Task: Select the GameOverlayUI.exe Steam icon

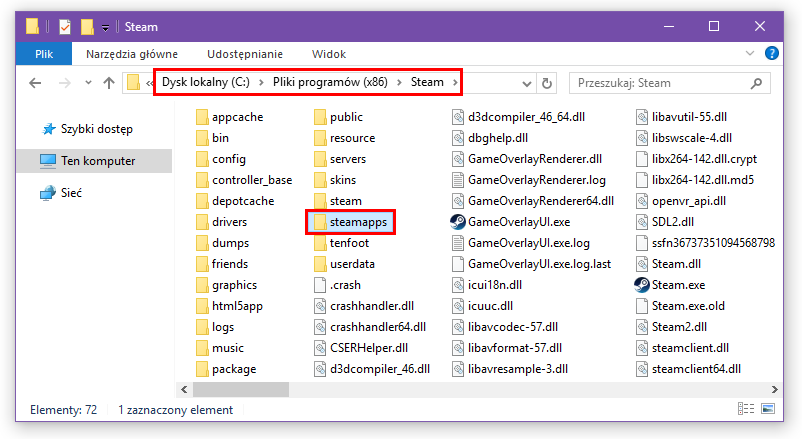Action: tap(459, 222)
